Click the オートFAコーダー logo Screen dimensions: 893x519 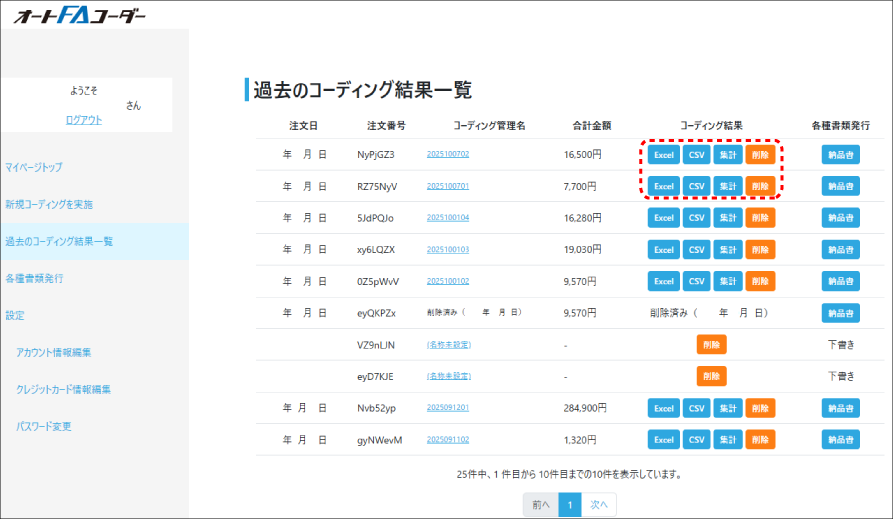coord(80,16)
